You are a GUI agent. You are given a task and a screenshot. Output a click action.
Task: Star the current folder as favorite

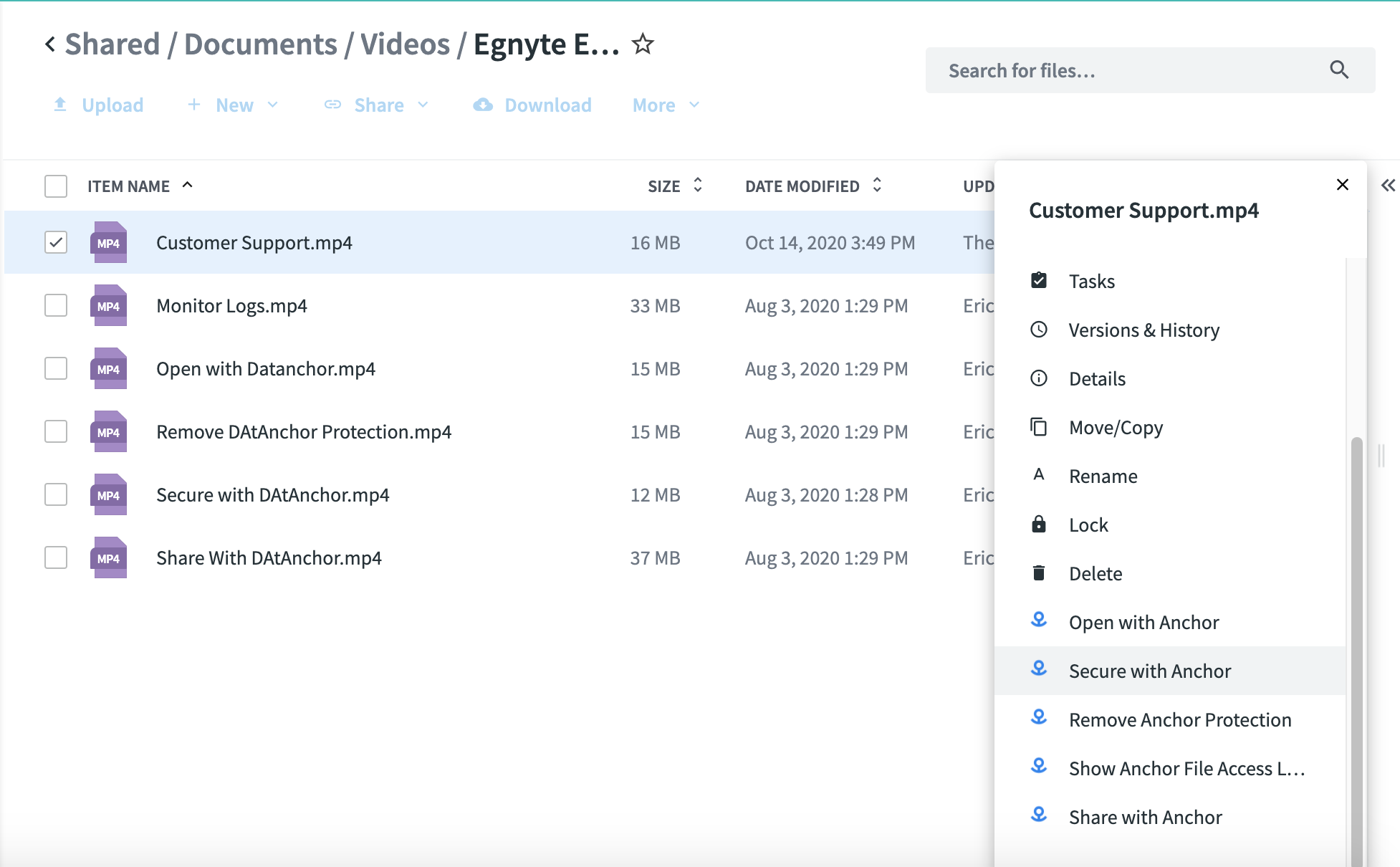[x=643, y=44]
